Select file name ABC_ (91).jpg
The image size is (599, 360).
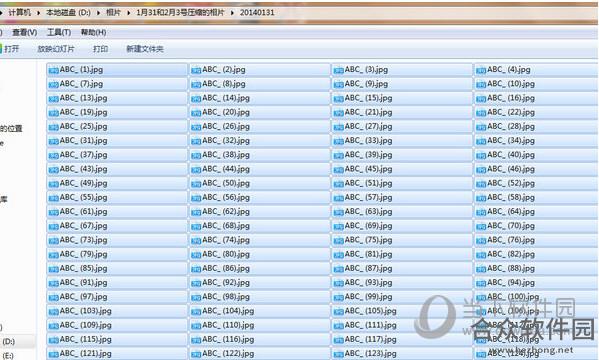[x=84, y=283]
